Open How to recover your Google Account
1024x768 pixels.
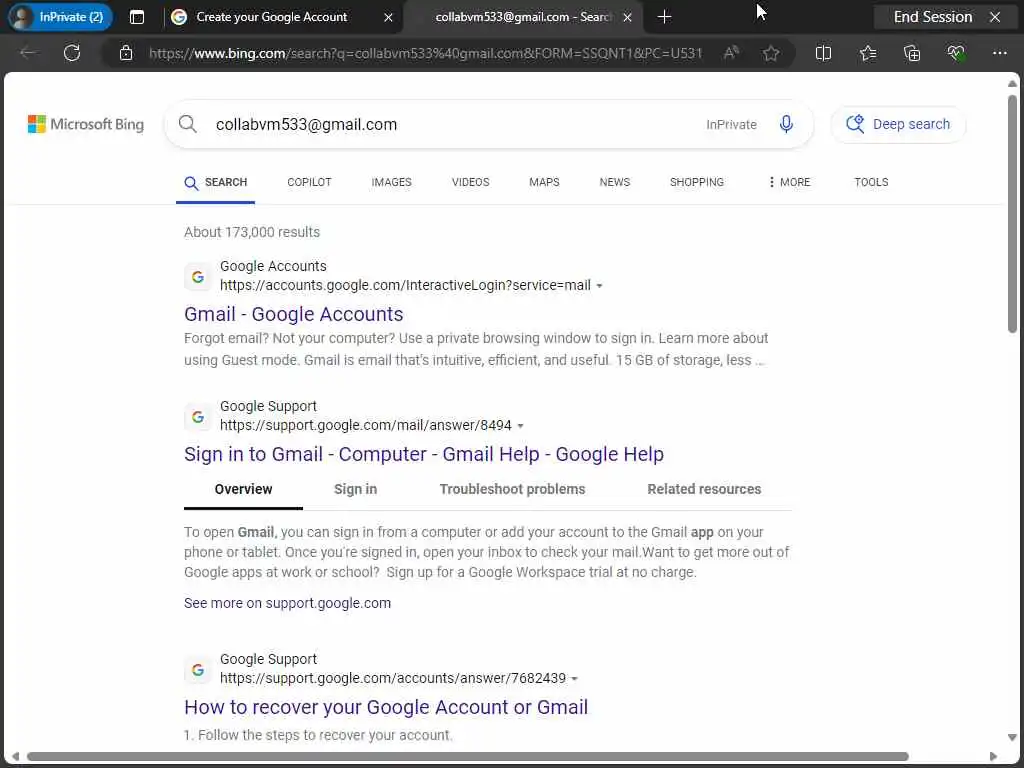tap(386, 707)
